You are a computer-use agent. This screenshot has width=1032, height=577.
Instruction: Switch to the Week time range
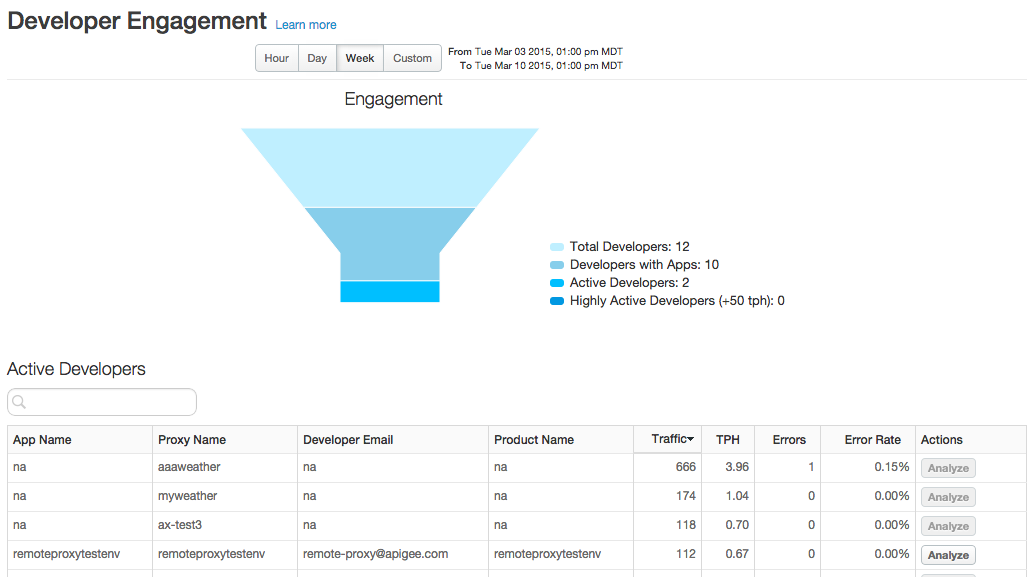tap(360, 58)
